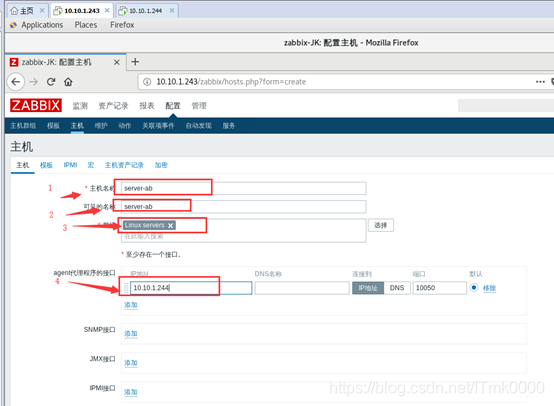Click the IP地址 field with 10.10.1.244

tap(191, 288)
